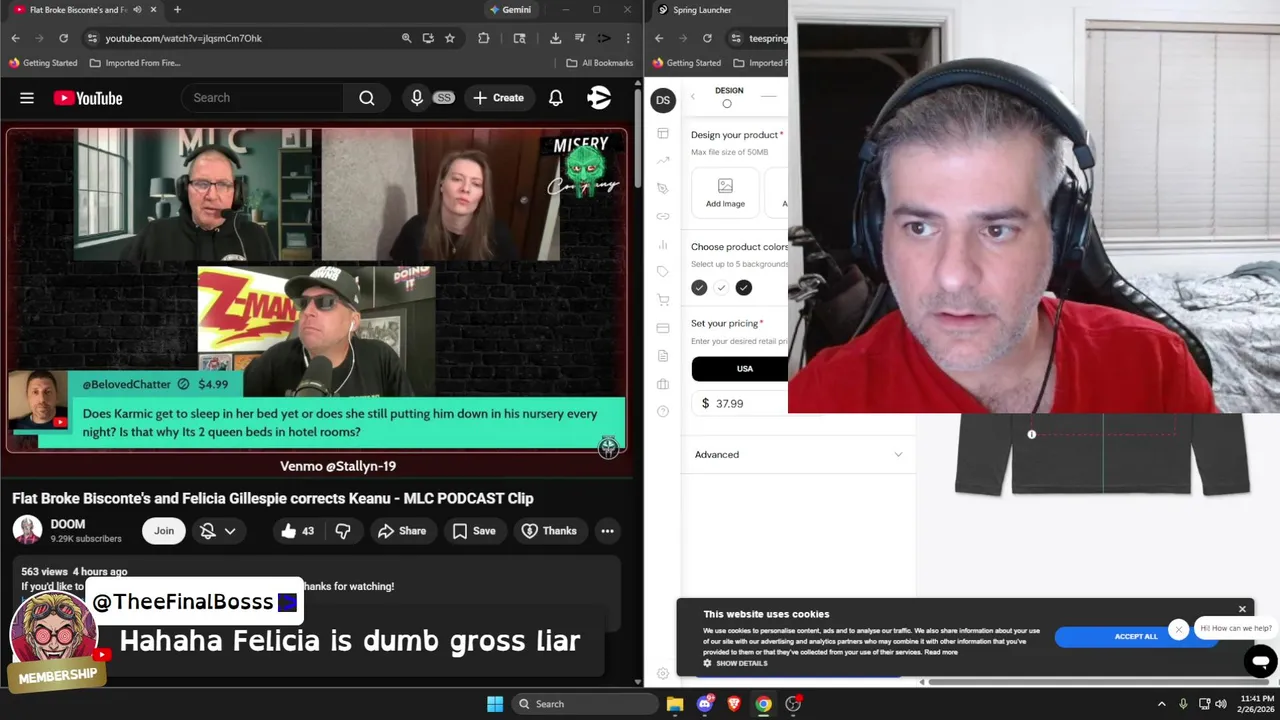Open the live chat bubble widget
1280x720 pixels.
pyautogui.click(x=1261, y=661)
